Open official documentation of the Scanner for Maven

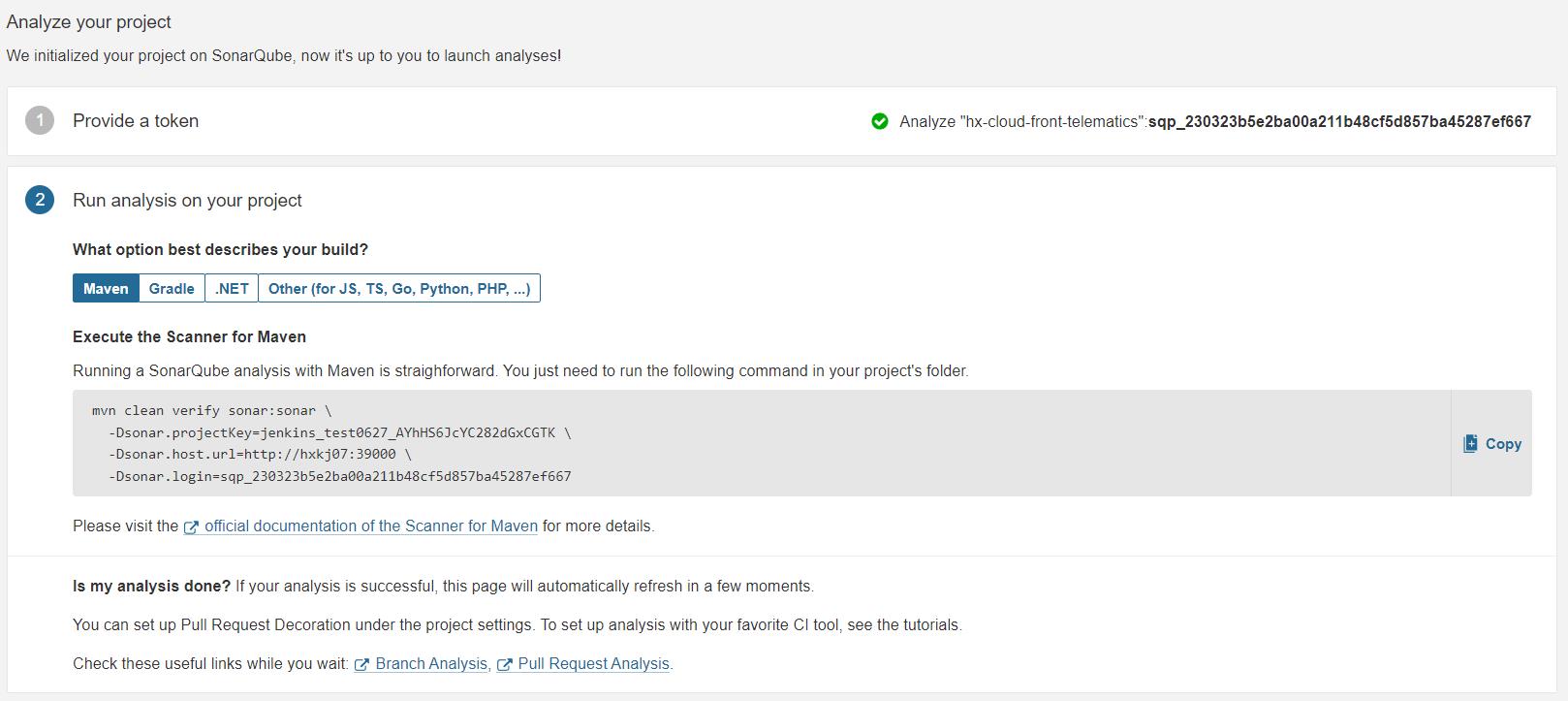371,526
